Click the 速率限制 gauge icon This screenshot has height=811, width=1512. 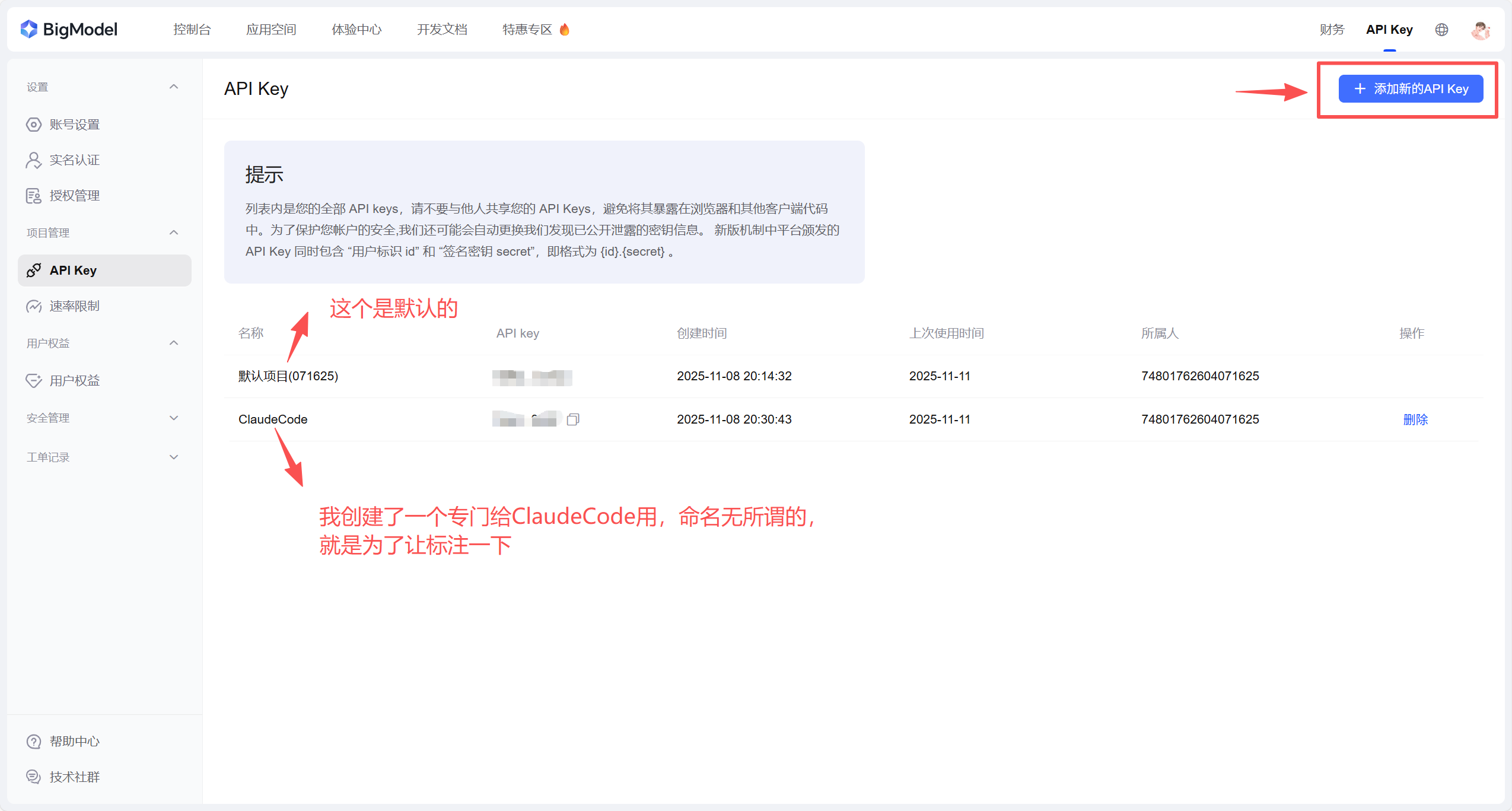pyautogui.click(x=34, y=306)
